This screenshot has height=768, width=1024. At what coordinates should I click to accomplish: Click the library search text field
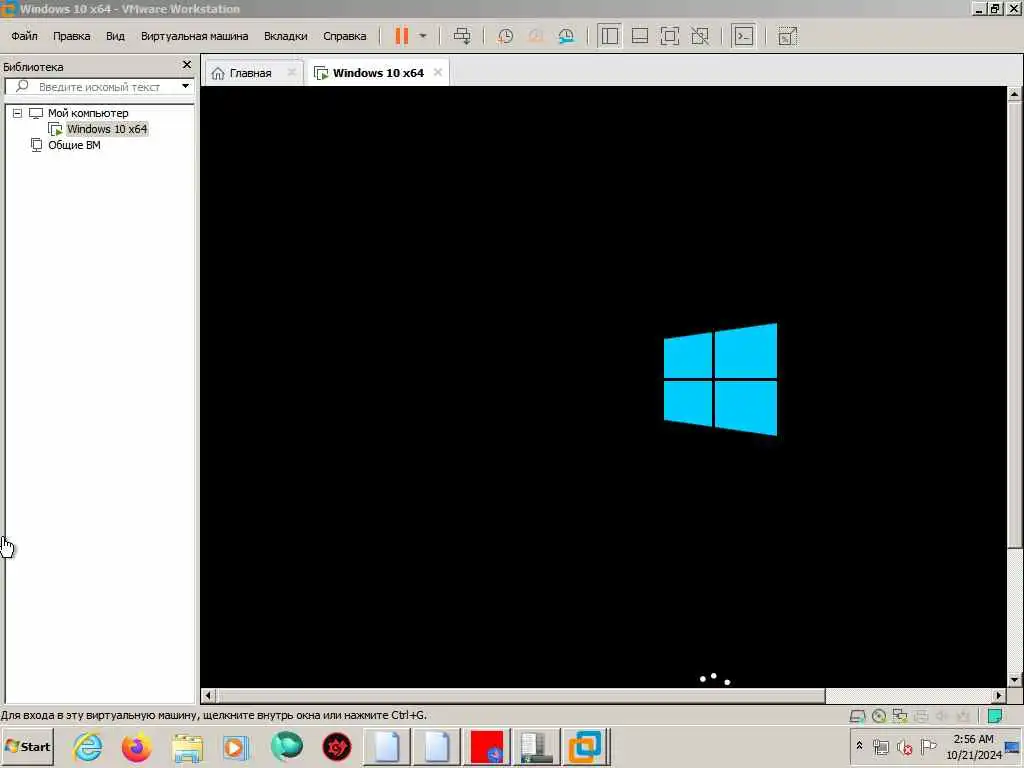(98, 86)
